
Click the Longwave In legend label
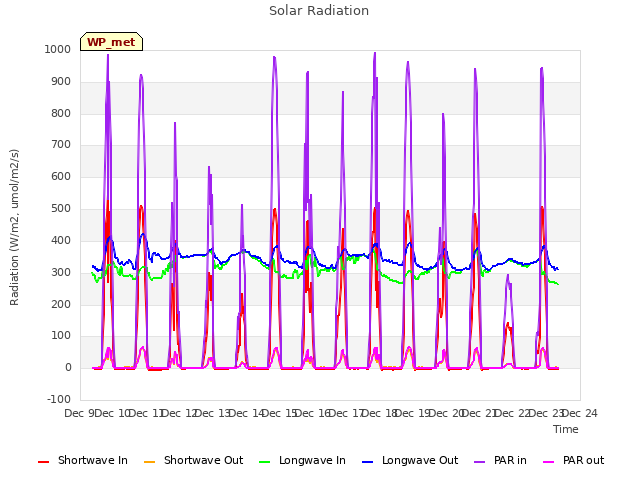tap(312, 460)
